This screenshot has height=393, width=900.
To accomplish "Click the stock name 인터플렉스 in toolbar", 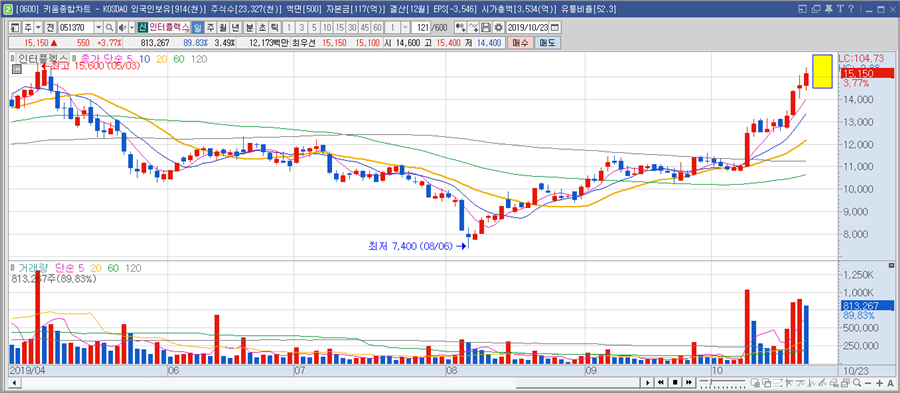I will point(169,28).
